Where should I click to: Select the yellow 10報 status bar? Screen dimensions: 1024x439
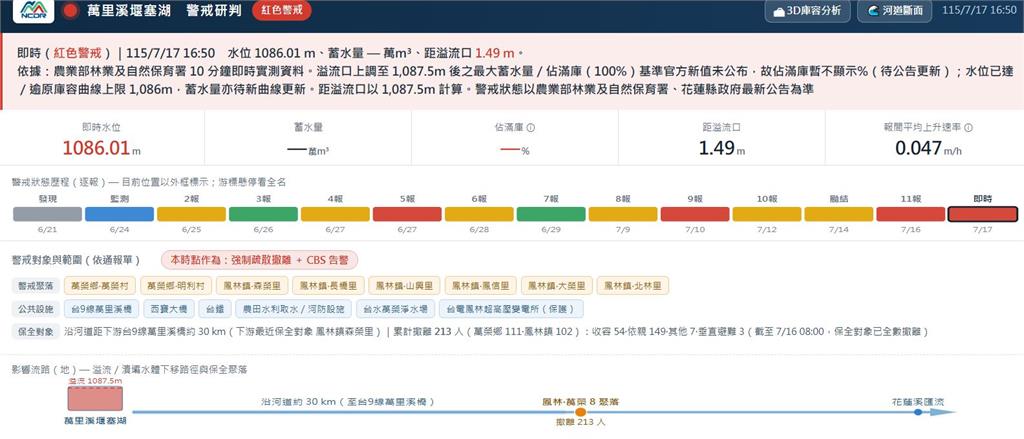coord(767,214)
